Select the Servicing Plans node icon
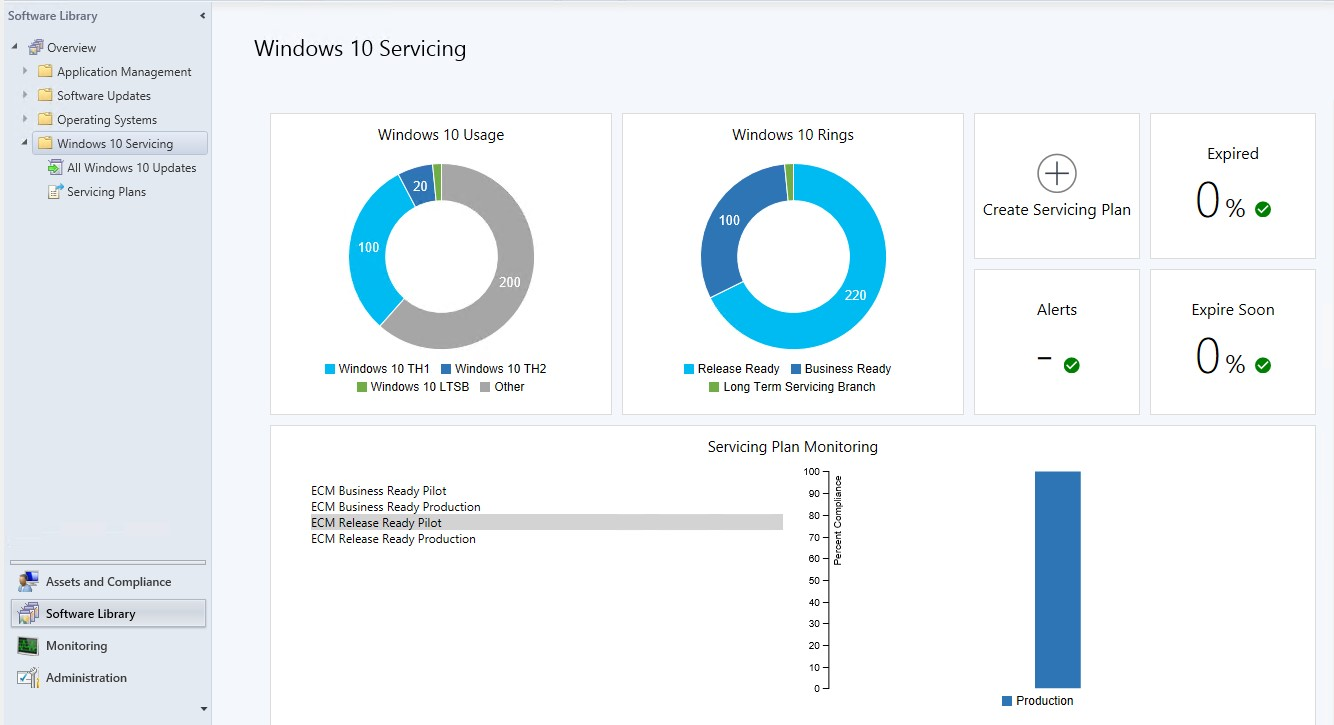The width and height of the screenshot is (1334, 725). pos(56,192)
